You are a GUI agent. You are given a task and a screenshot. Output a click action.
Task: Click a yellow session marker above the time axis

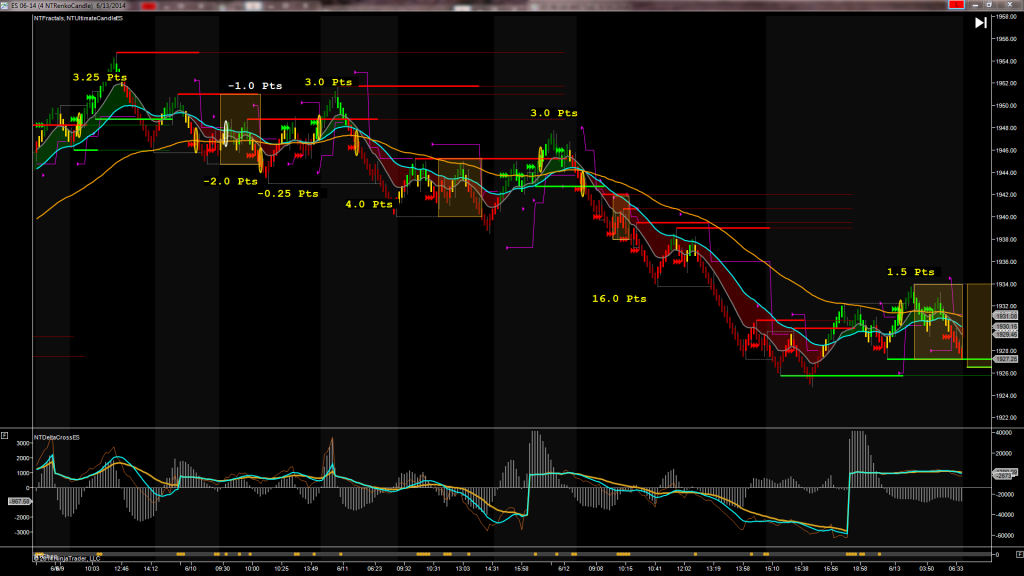pyautogui.click(x=180, y=553)
